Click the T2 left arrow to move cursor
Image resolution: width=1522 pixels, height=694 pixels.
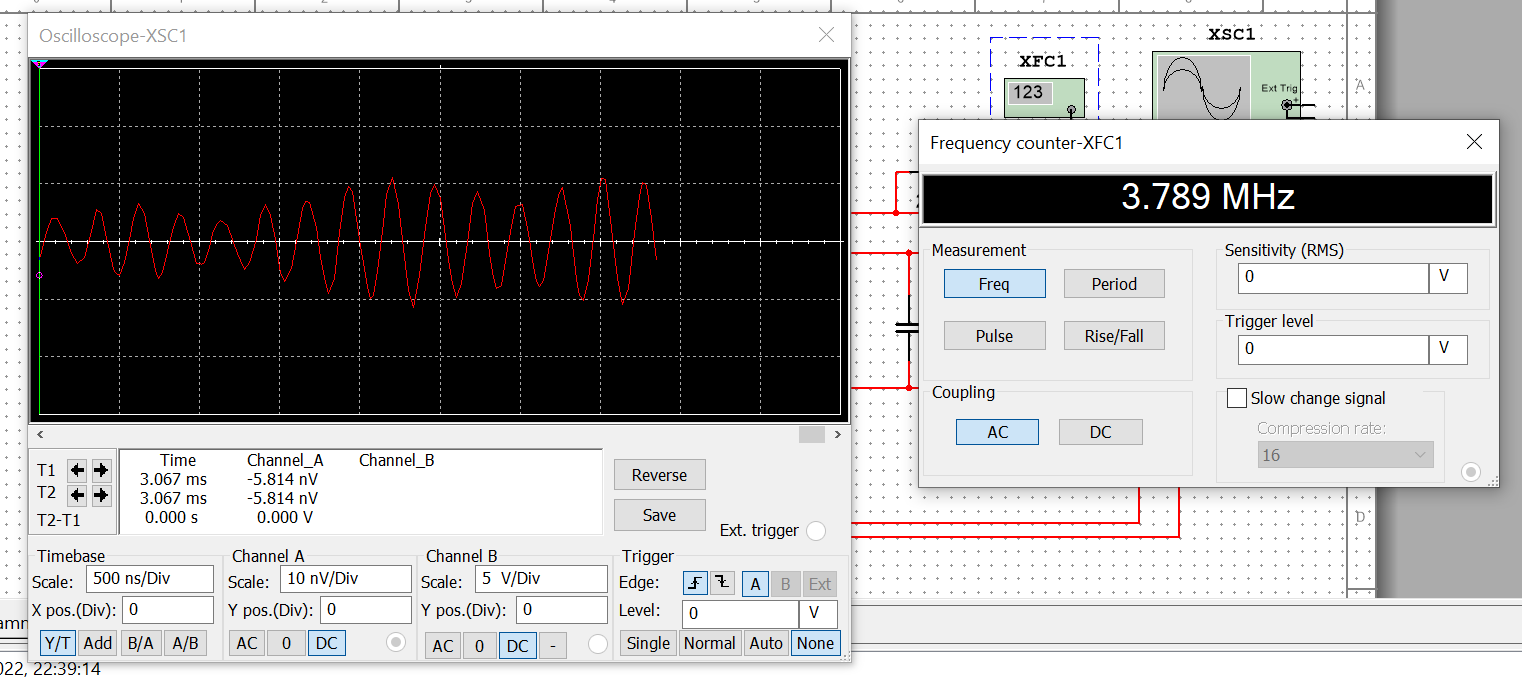(76, 493)
